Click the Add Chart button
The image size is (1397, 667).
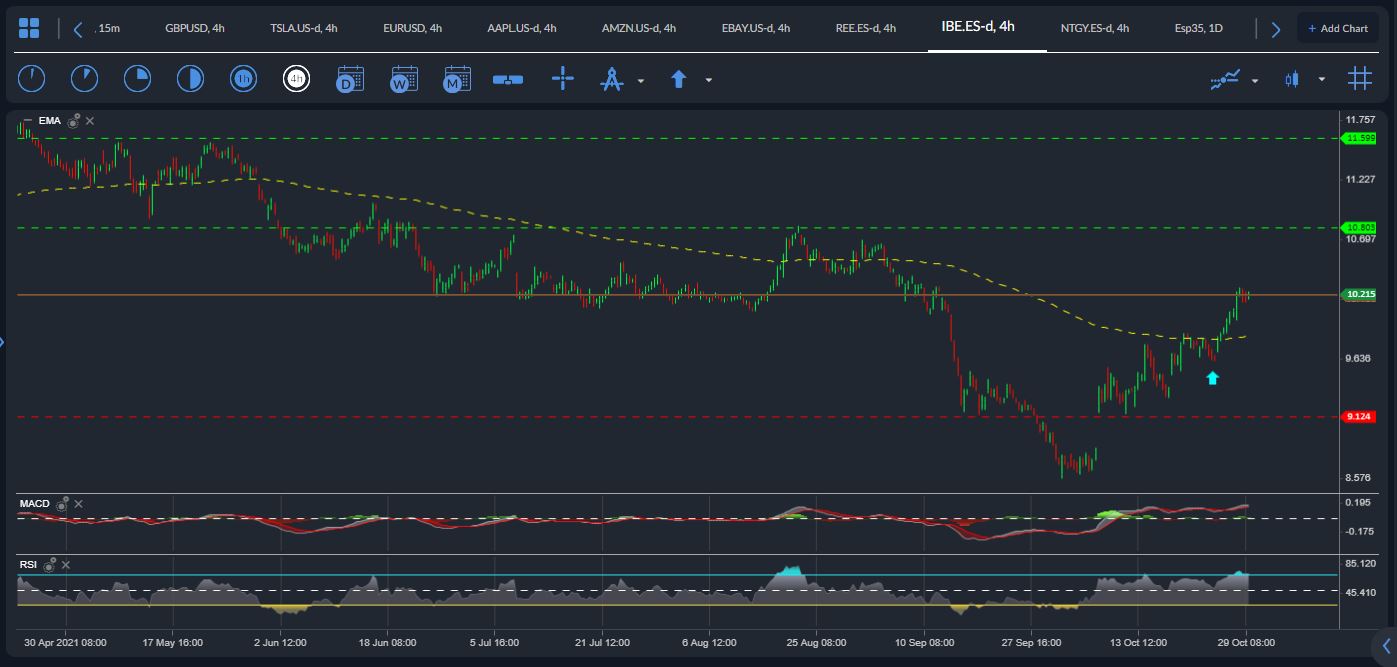tap(1338, 28)
